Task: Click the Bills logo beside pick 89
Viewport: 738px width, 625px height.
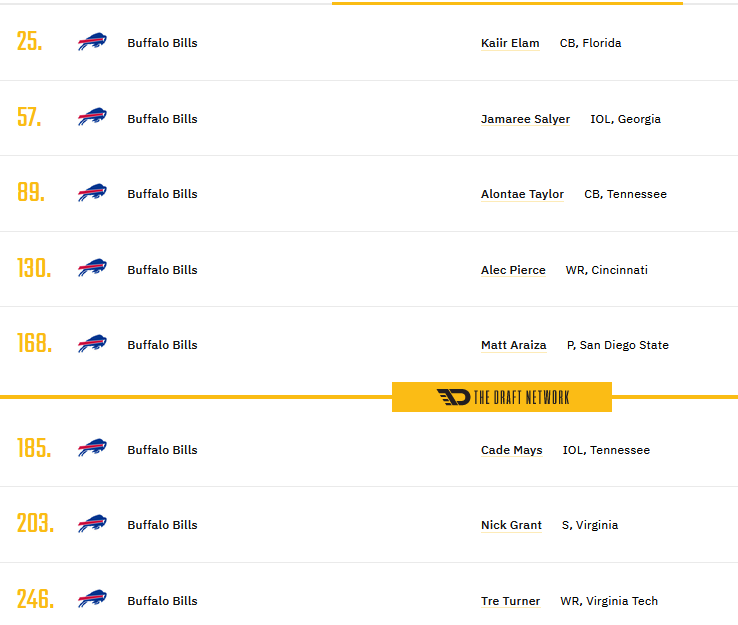Action: pos(92,192)
